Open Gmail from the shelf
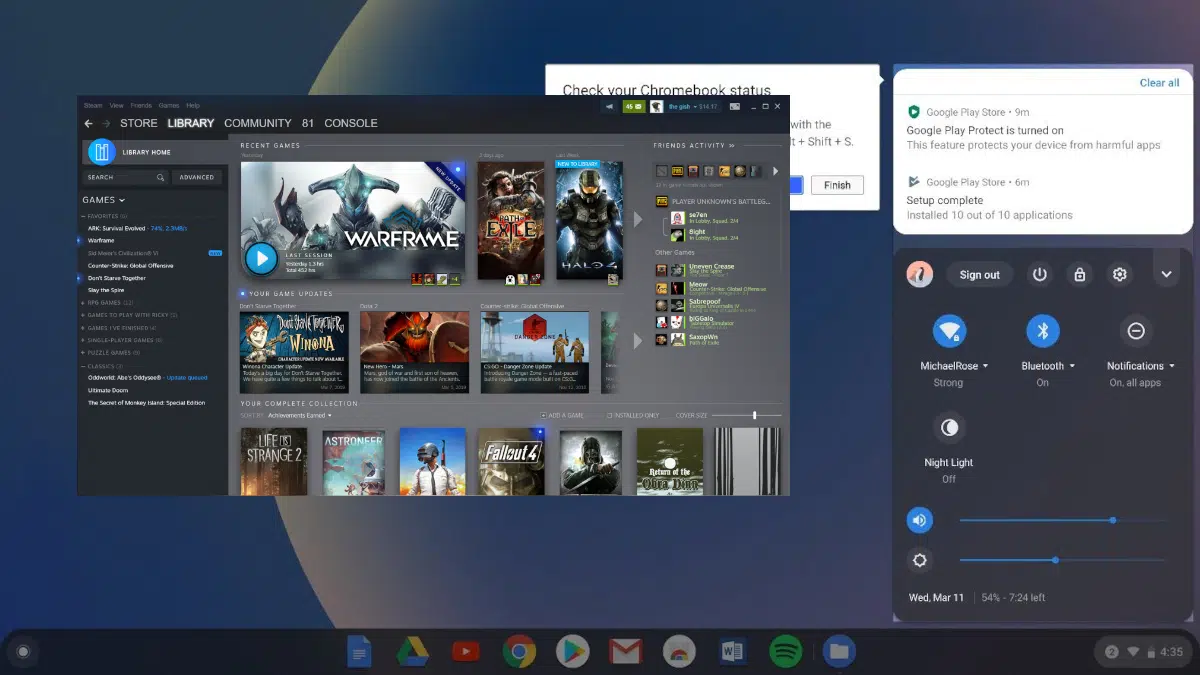1200x675 pixels. [625, 652]
